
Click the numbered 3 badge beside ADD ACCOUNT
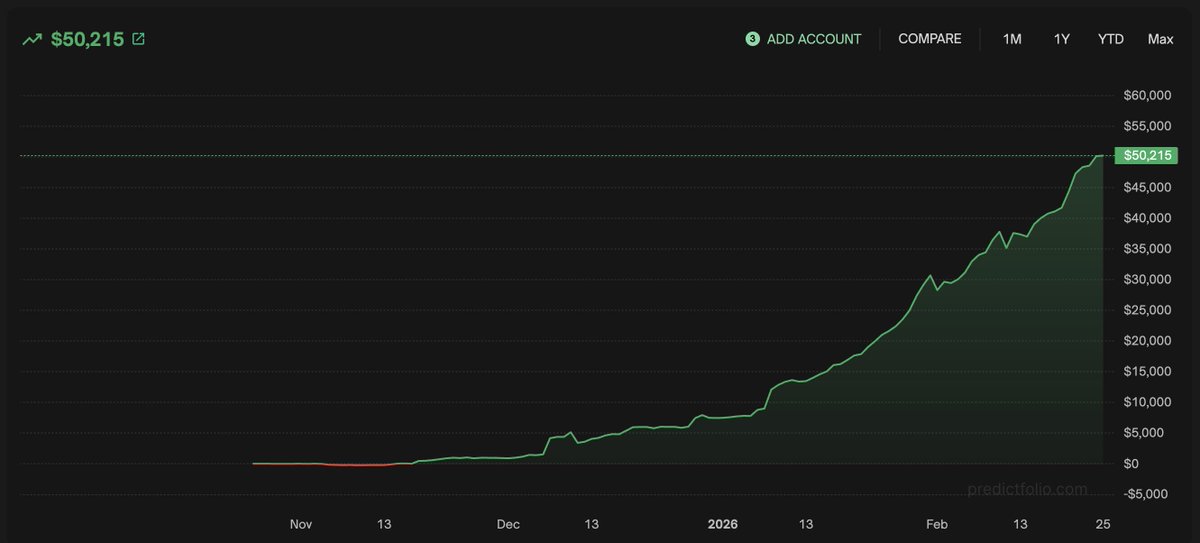tap(752, 39)
